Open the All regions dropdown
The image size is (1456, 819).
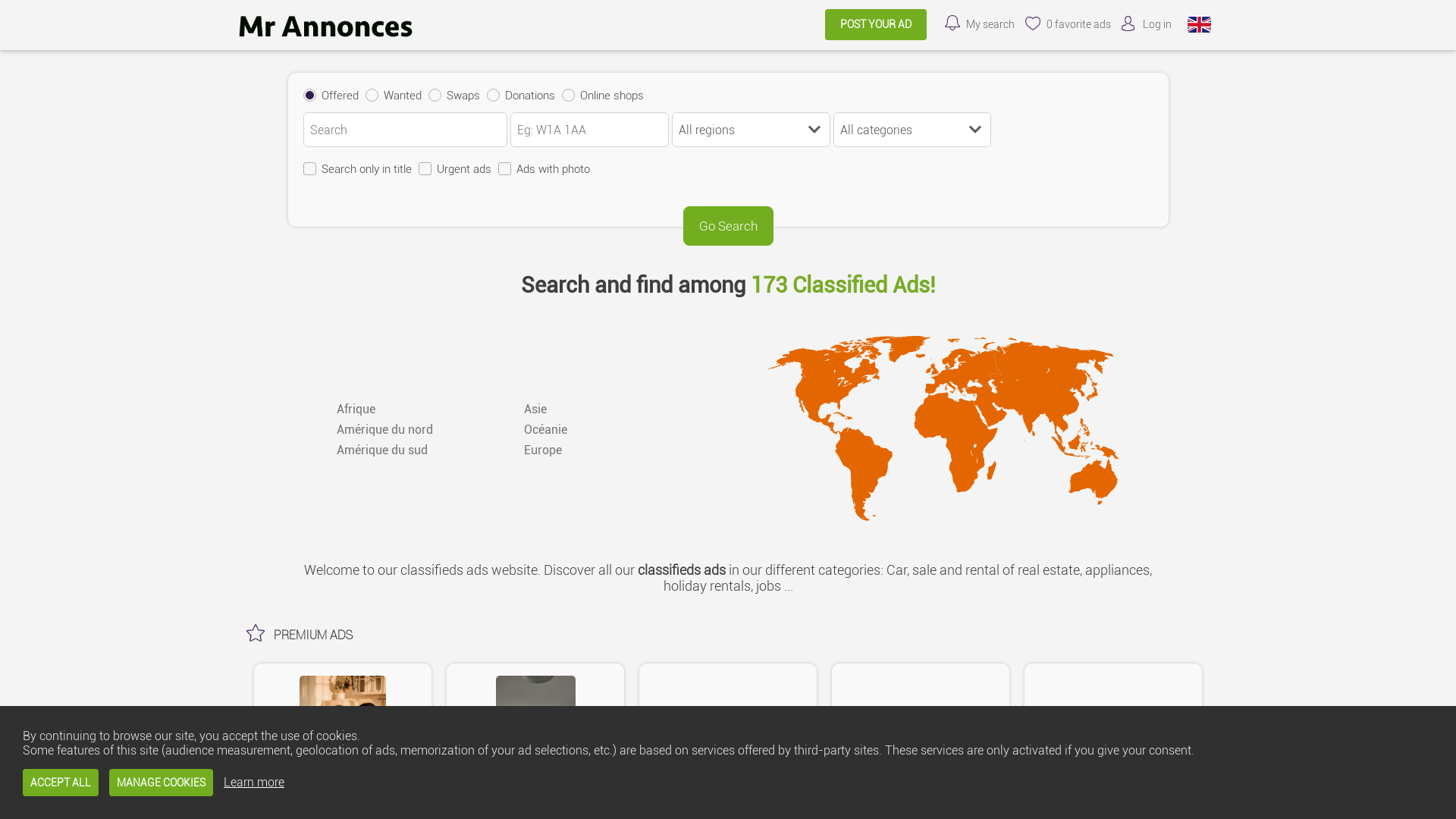click(750, 130)
